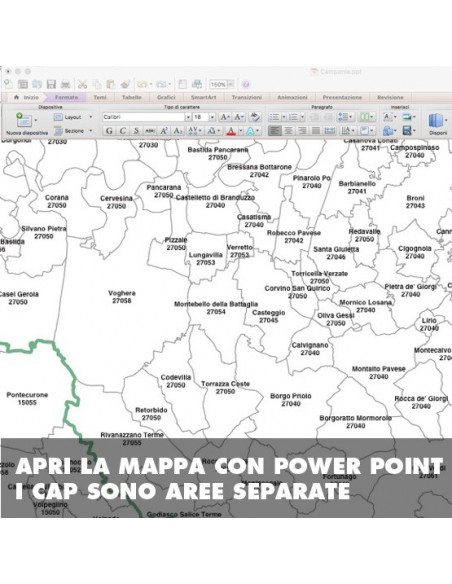Viewport: 452px width, 584px height.
Task: Select the Voghera 27058 map label
Action: pyautogui.click(x=122, y=297)
